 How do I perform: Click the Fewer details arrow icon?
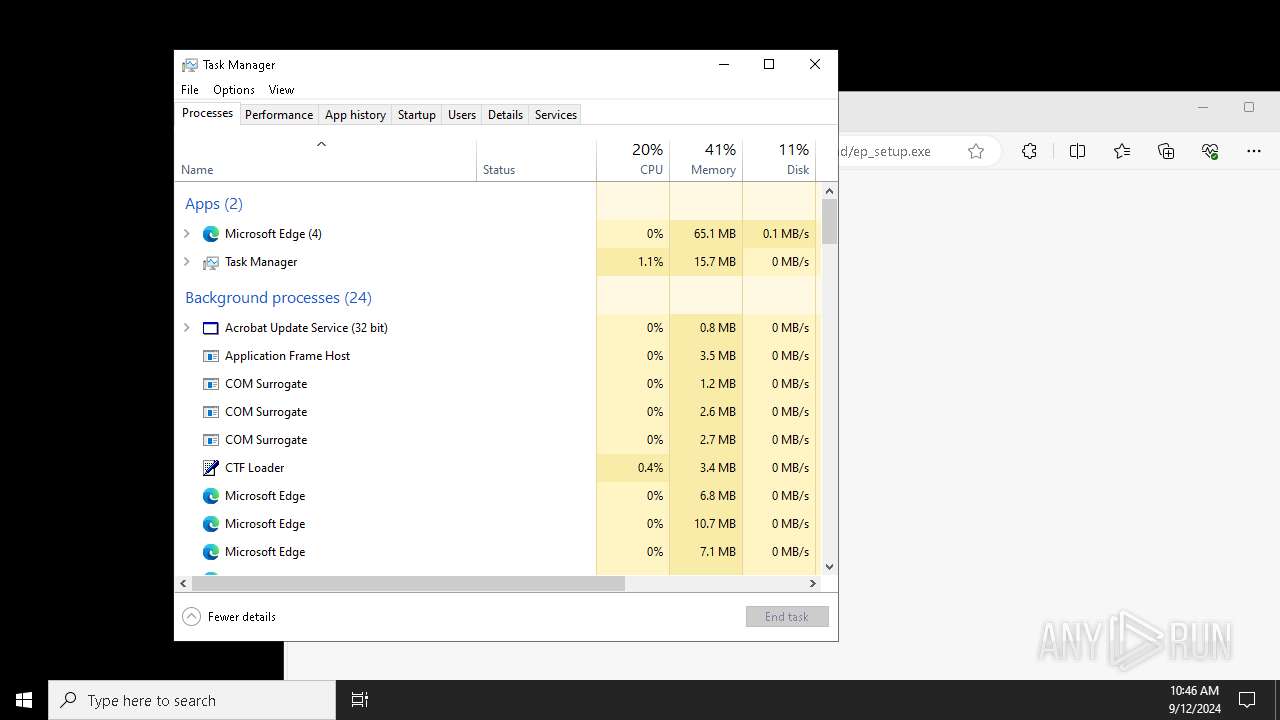pos(192,617)
